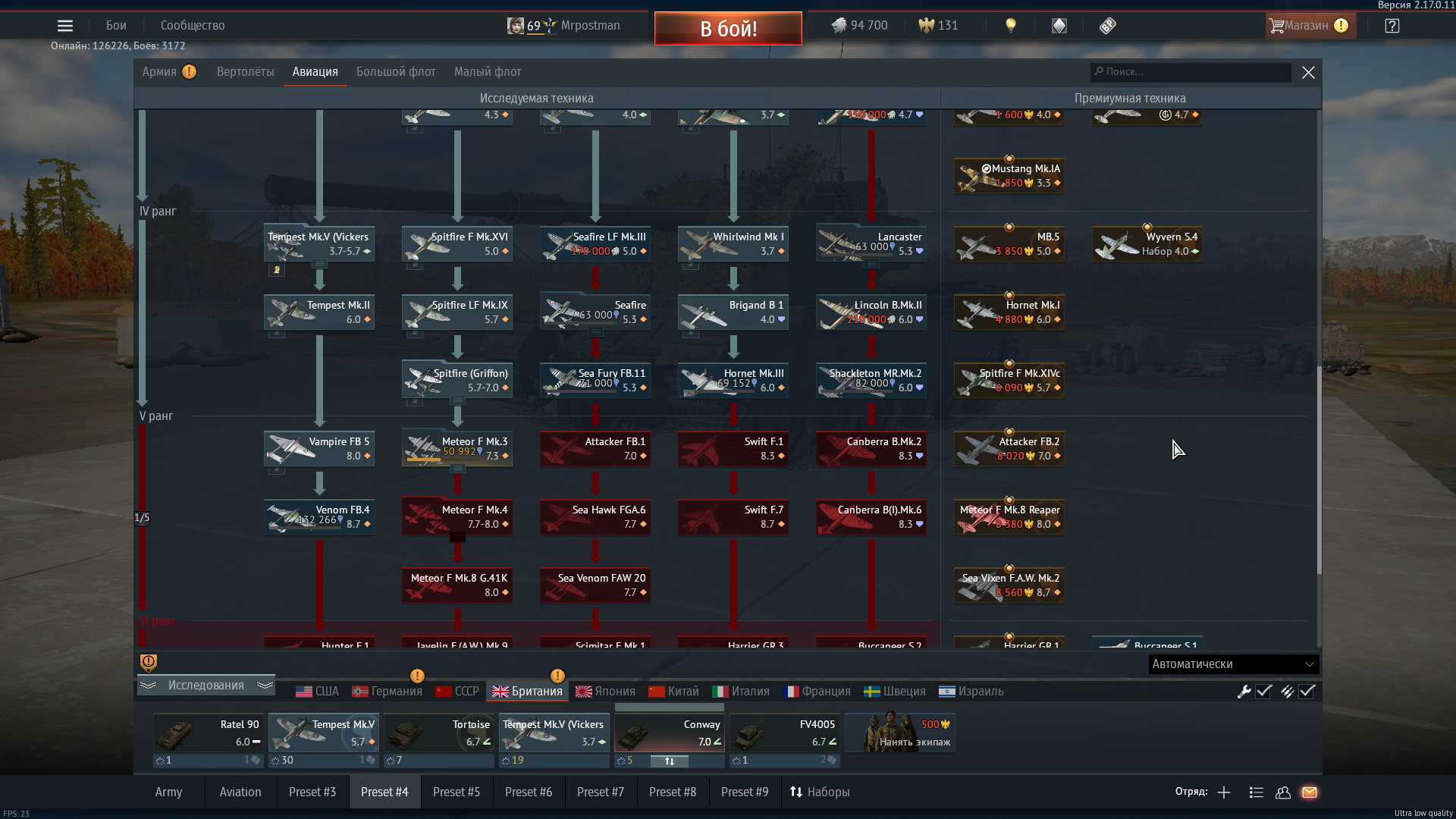Select Vampire FB 5 aircraft card
Screen dimensions: 1456x819
(319, 449)
